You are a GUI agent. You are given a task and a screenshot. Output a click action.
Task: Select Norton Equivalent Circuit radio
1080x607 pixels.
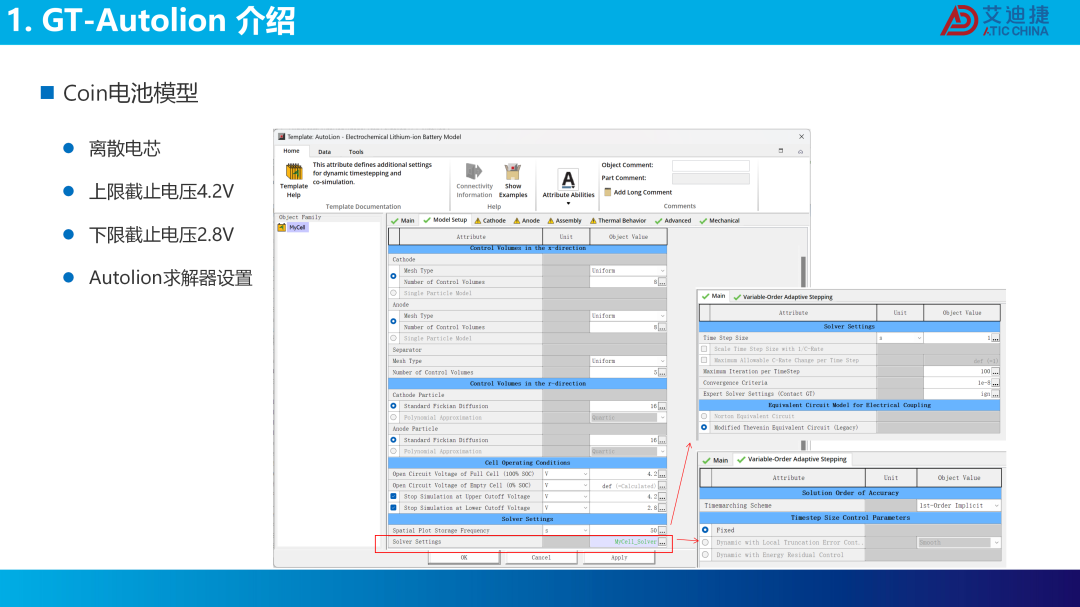coord(704,416)
